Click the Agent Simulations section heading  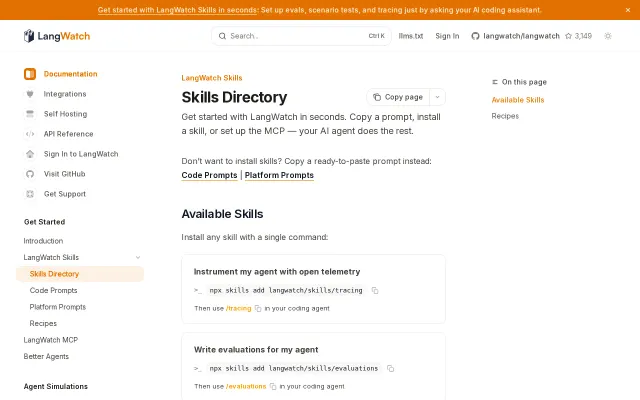click(x=56, y=387)
